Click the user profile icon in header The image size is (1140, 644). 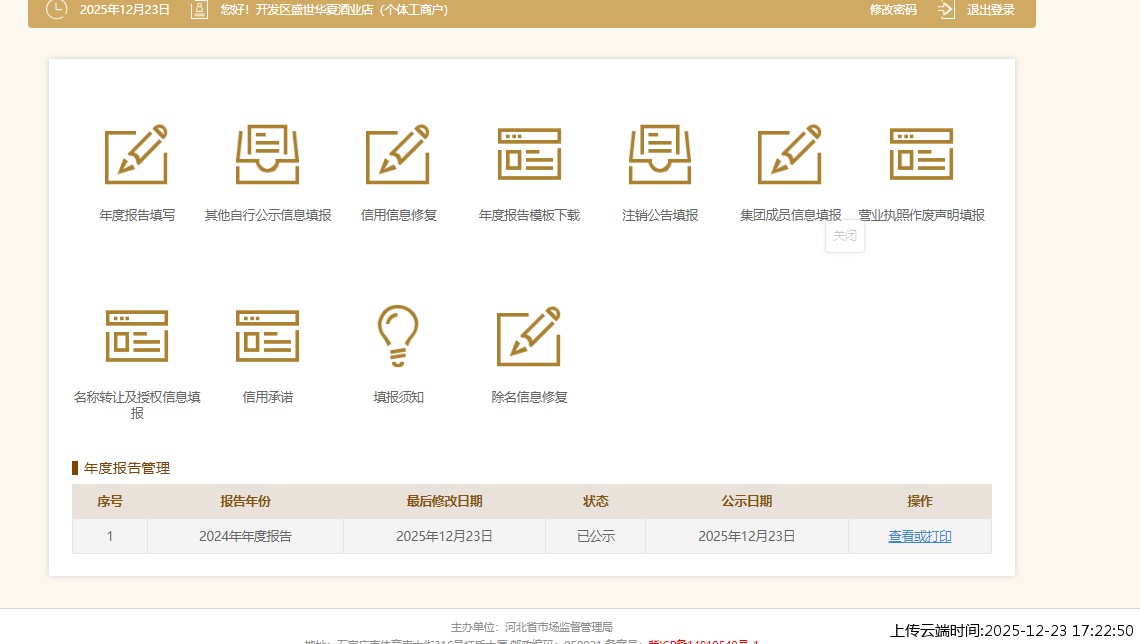(199, 11)
